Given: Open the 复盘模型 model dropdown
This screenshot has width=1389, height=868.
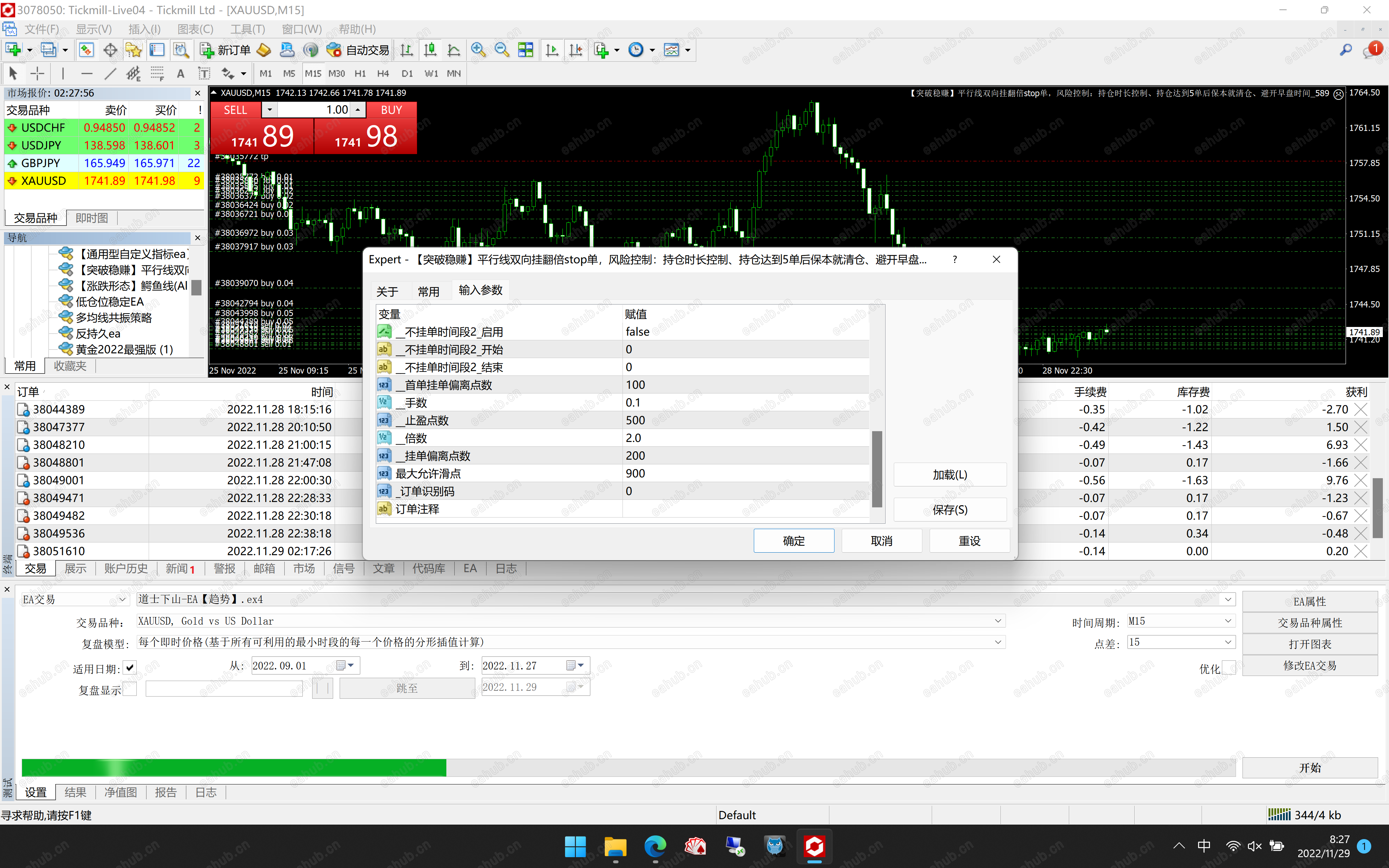Looking at the screenshot, I should (998, 642).
